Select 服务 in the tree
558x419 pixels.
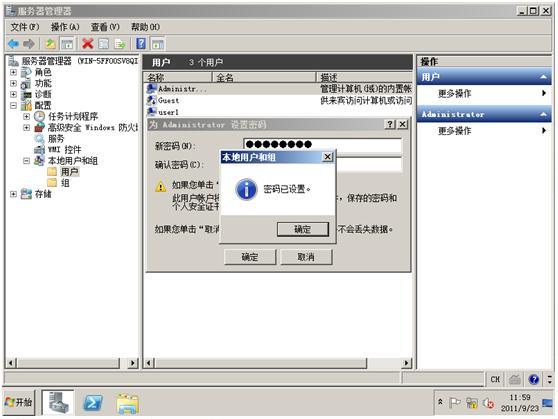coord(56,138)
